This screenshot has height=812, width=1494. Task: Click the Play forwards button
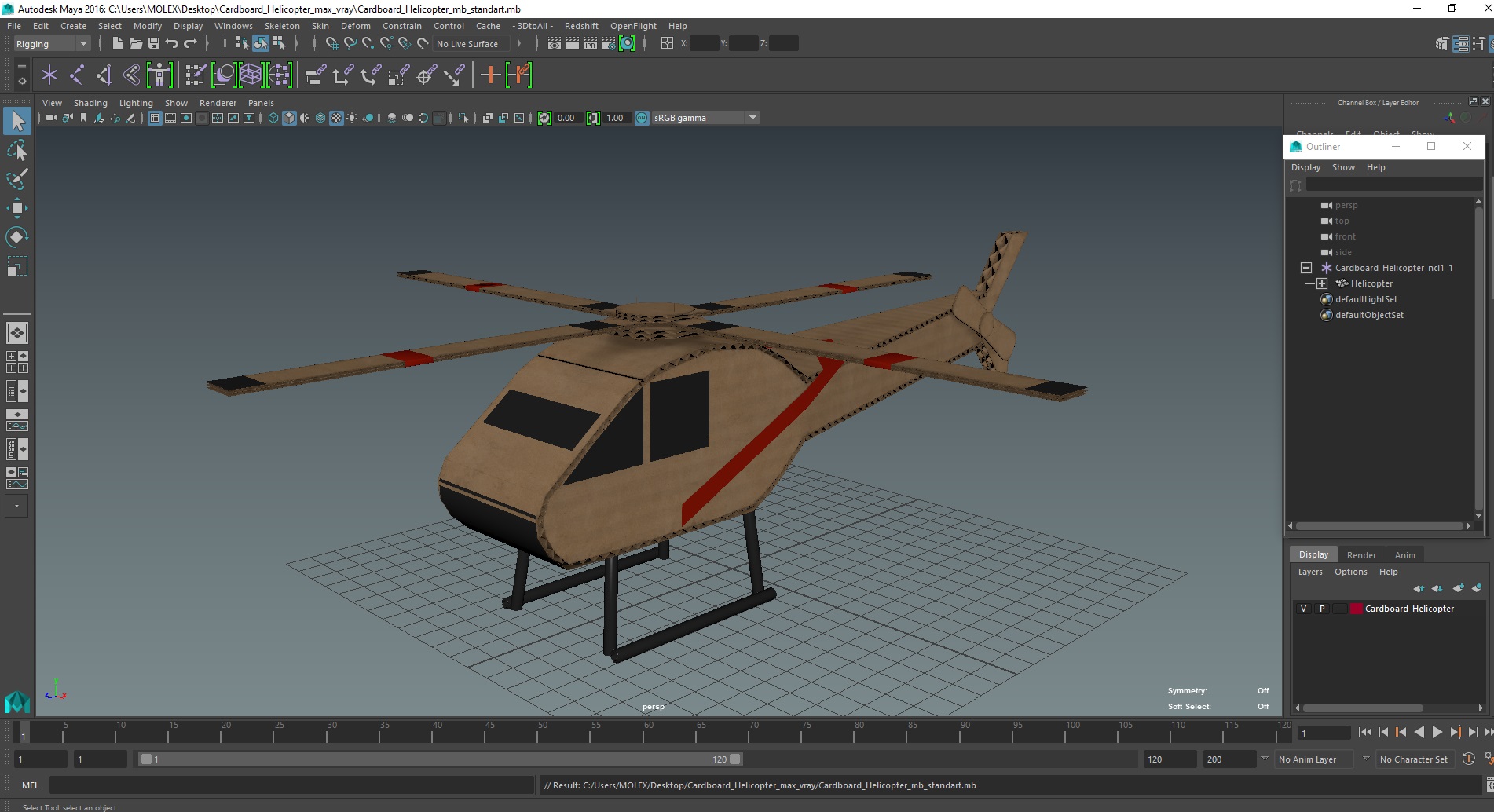tap(1437, 732)
